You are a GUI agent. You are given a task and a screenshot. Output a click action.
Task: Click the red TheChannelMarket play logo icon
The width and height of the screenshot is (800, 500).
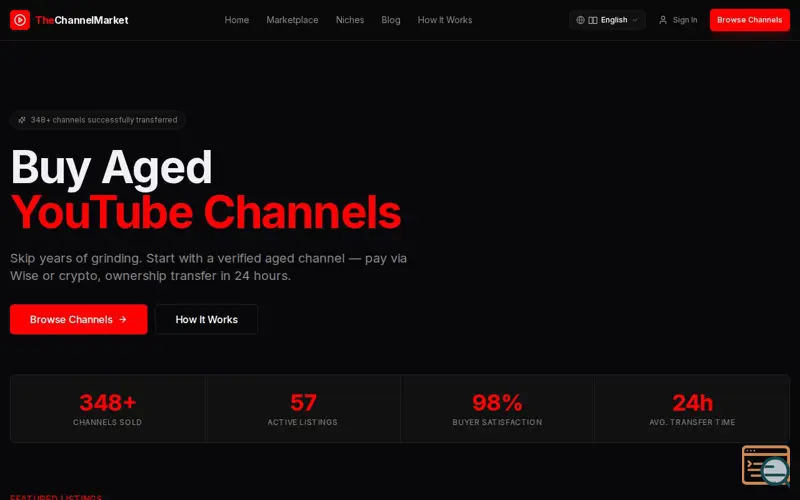click(20, 20)
